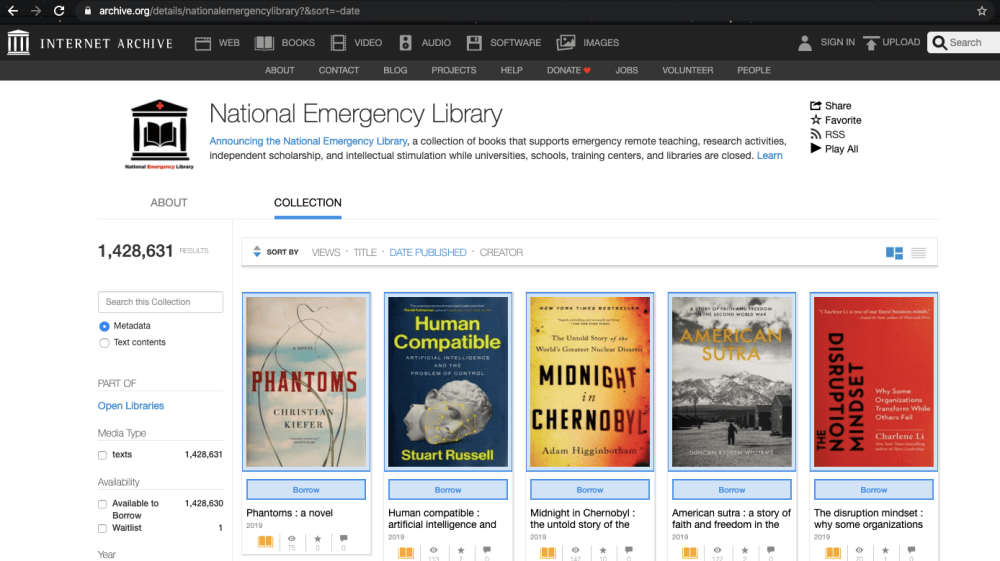Click the Learn link
This screenshot has height=561, width=1000.
769,156
